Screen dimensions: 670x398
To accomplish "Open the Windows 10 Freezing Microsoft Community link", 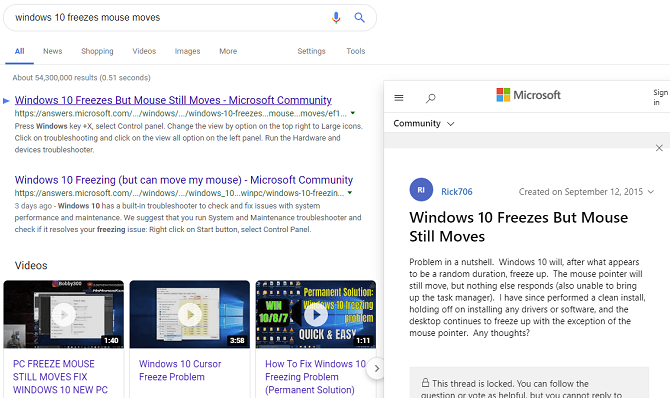I will point(184,180).
